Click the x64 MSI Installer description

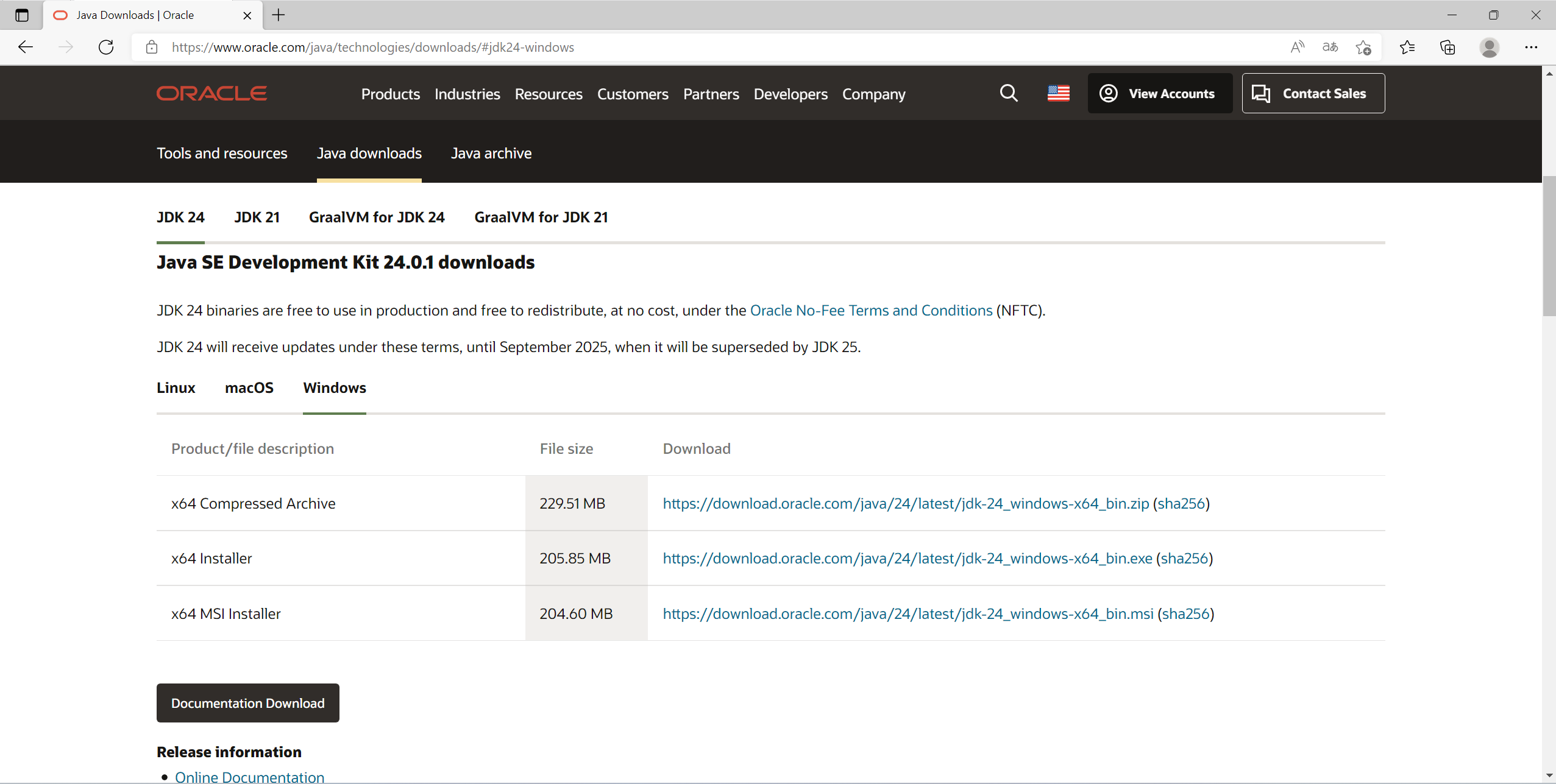[x=226, y=614]
